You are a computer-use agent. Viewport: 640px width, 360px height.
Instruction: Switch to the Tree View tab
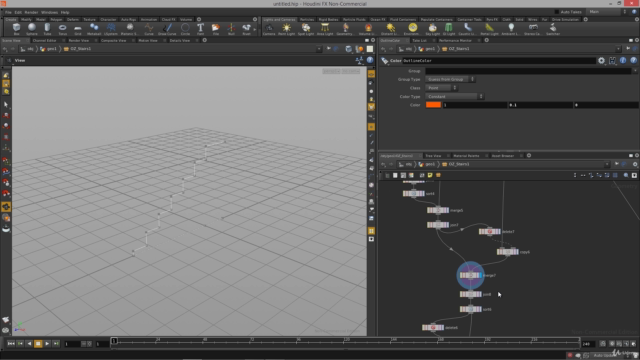433,156
